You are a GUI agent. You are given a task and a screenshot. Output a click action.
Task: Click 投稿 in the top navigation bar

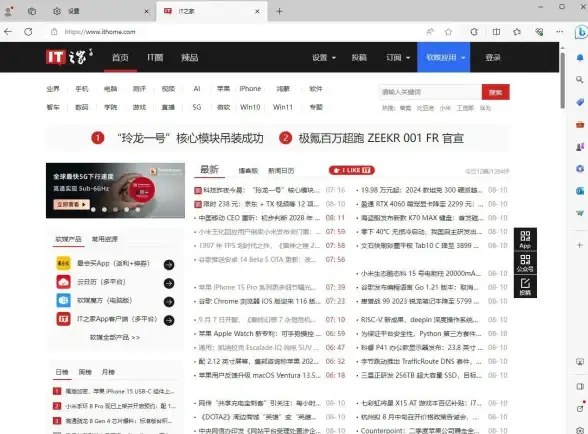point(359,57)
